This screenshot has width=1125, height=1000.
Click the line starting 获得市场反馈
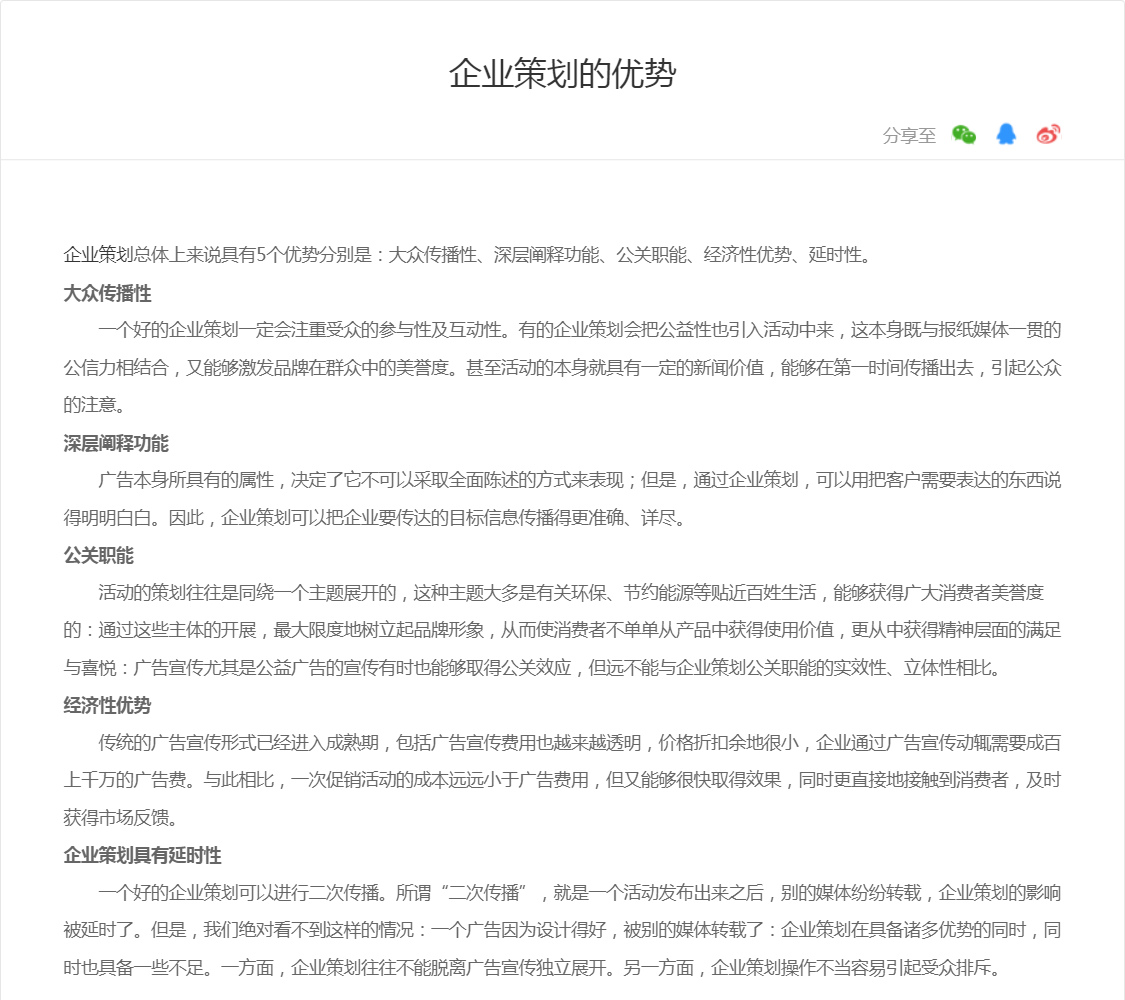[x=120, y=818]
